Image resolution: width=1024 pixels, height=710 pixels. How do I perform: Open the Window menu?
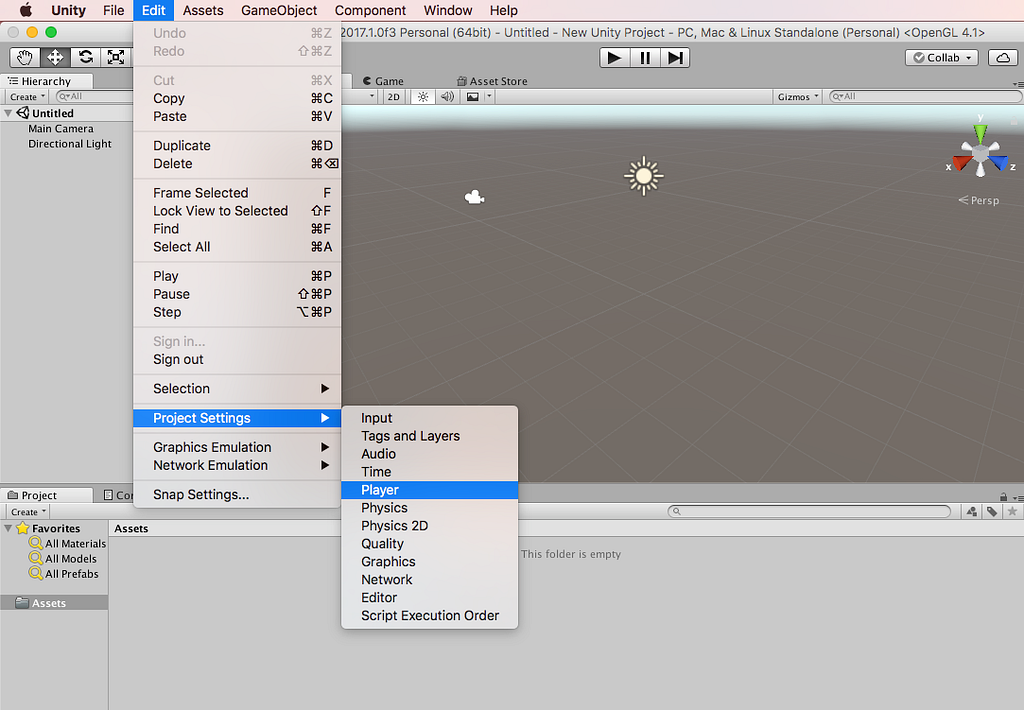448,10
